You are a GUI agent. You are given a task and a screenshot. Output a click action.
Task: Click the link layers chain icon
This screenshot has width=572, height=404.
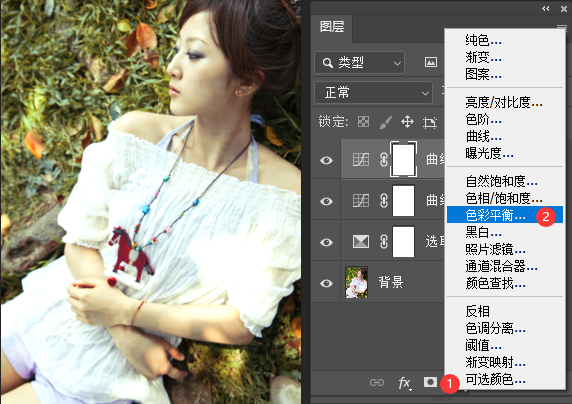click(377, 382)
